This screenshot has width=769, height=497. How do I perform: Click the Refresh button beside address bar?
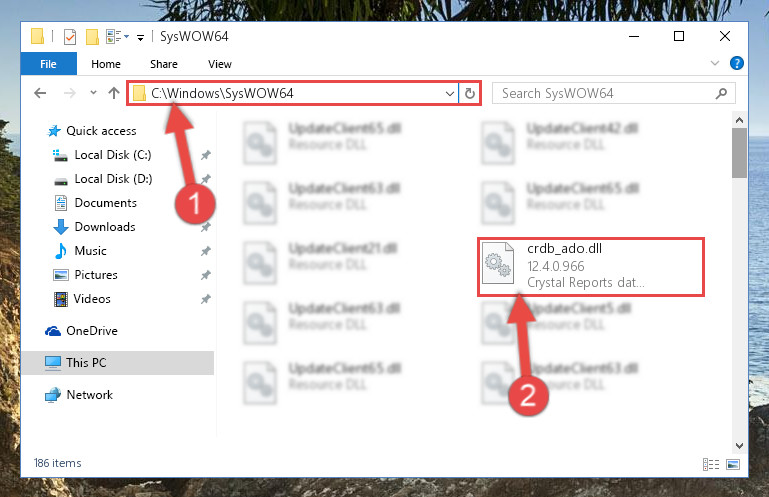coord(469,93)
